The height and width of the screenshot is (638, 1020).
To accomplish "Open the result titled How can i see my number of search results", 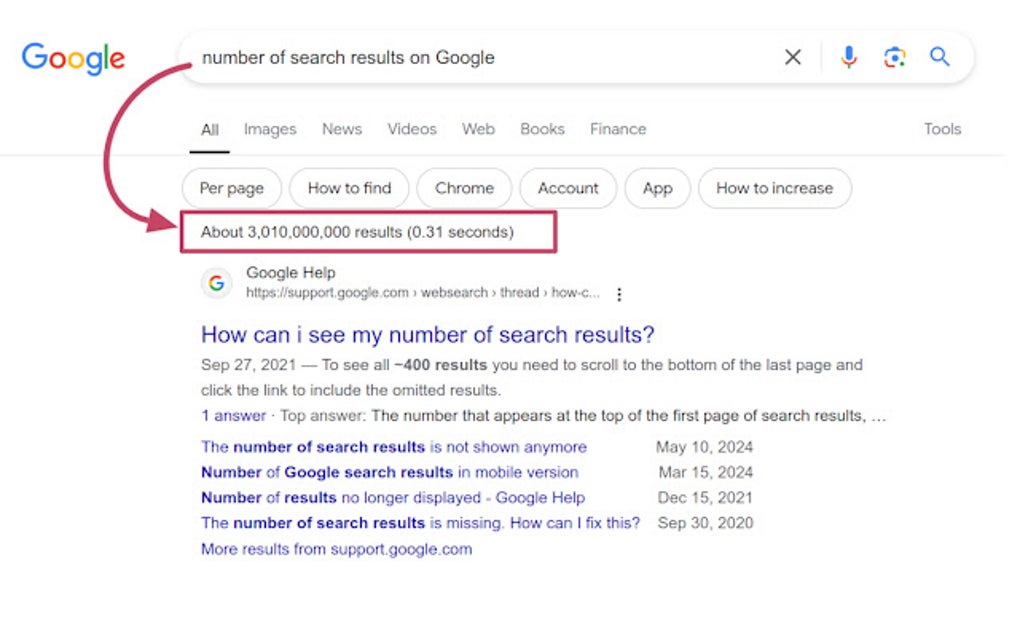I will [x=427, y=334].
